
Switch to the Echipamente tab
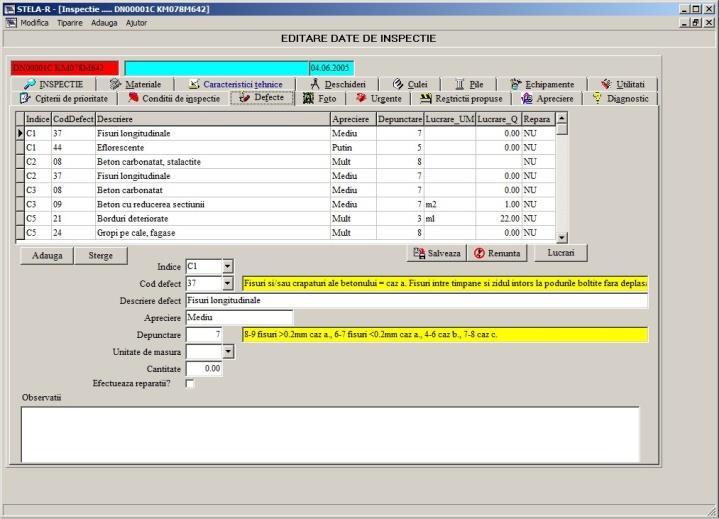click(542, 84)
